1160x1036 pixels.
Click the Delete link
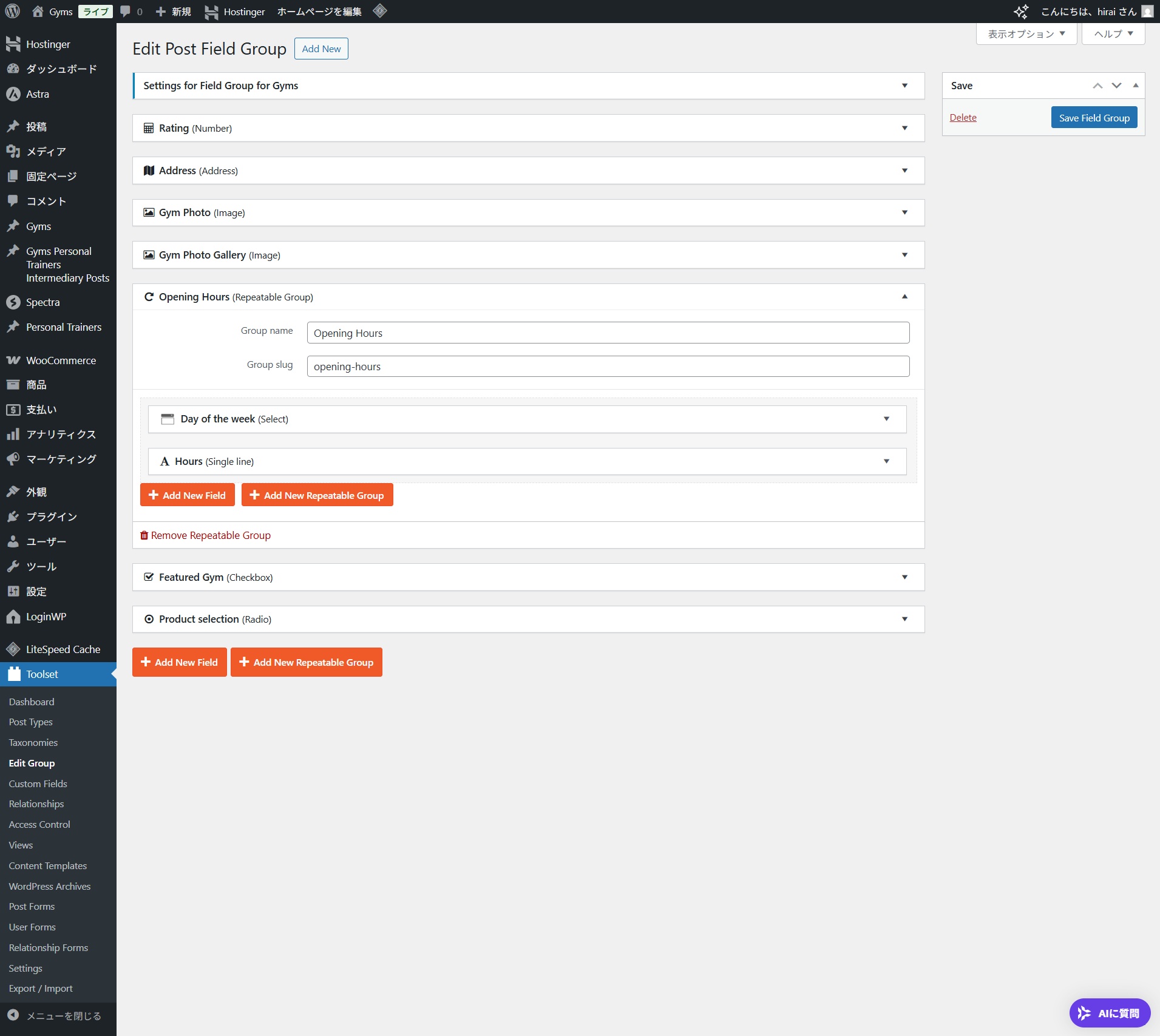(963, 118)
